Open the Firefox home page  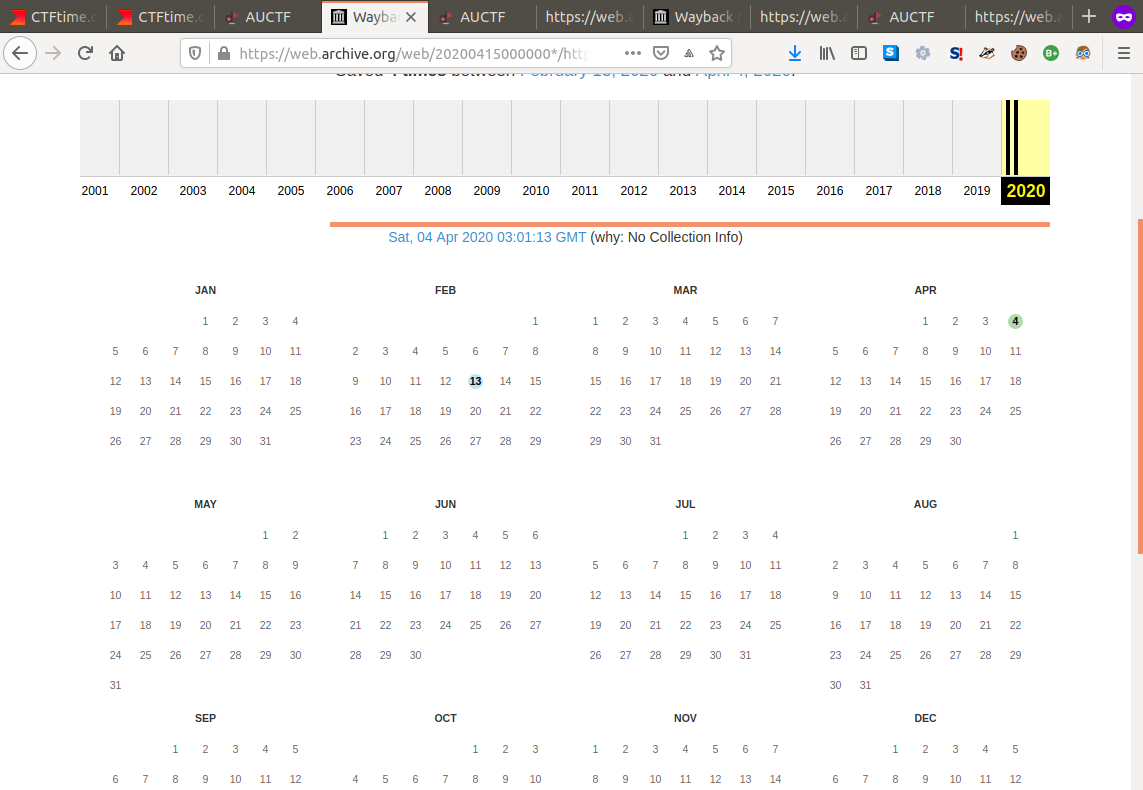(117, 53)
